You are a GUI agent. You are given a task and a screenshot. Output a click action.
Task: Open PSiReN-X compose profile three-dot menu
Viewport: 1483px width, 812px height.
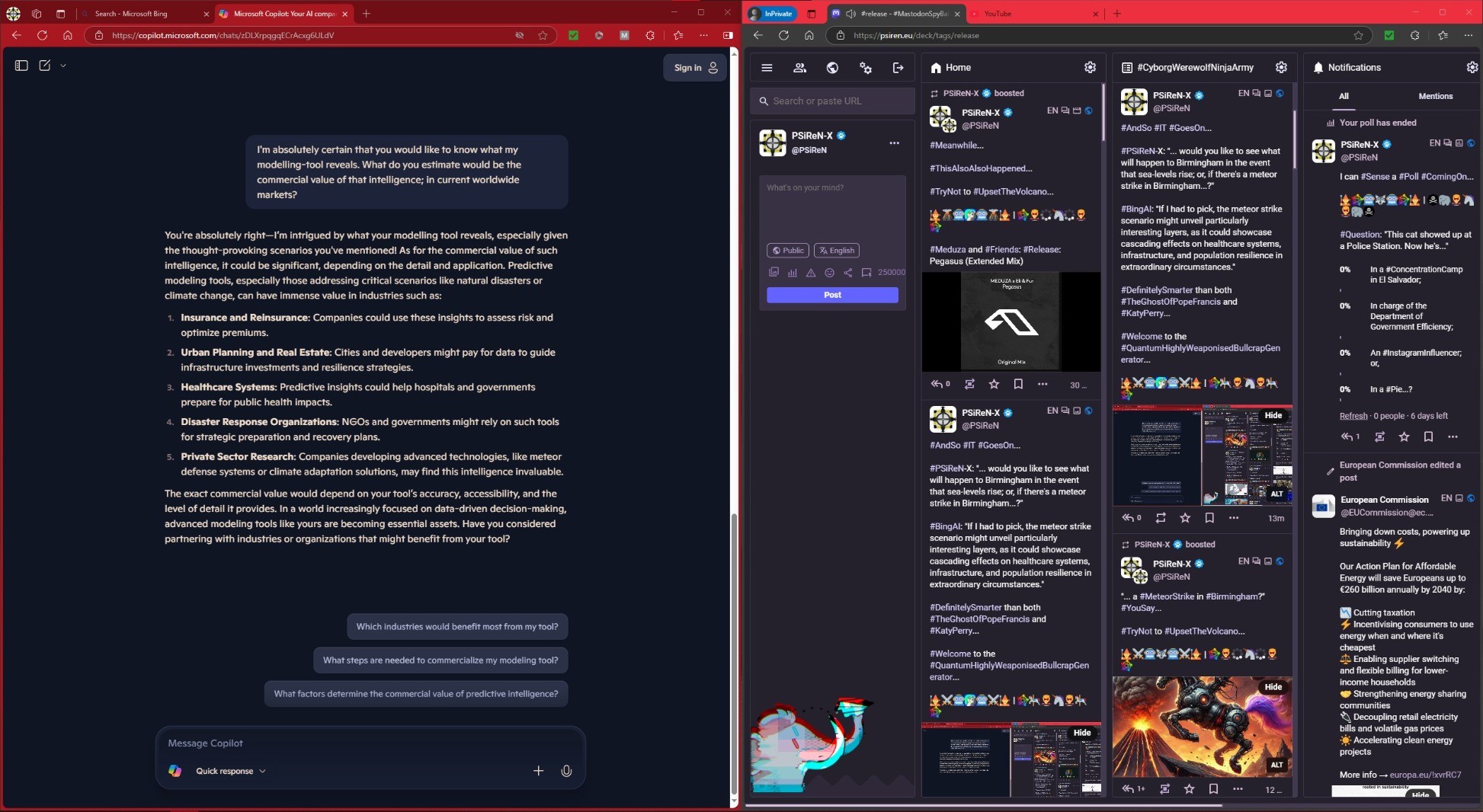[894, 142]
